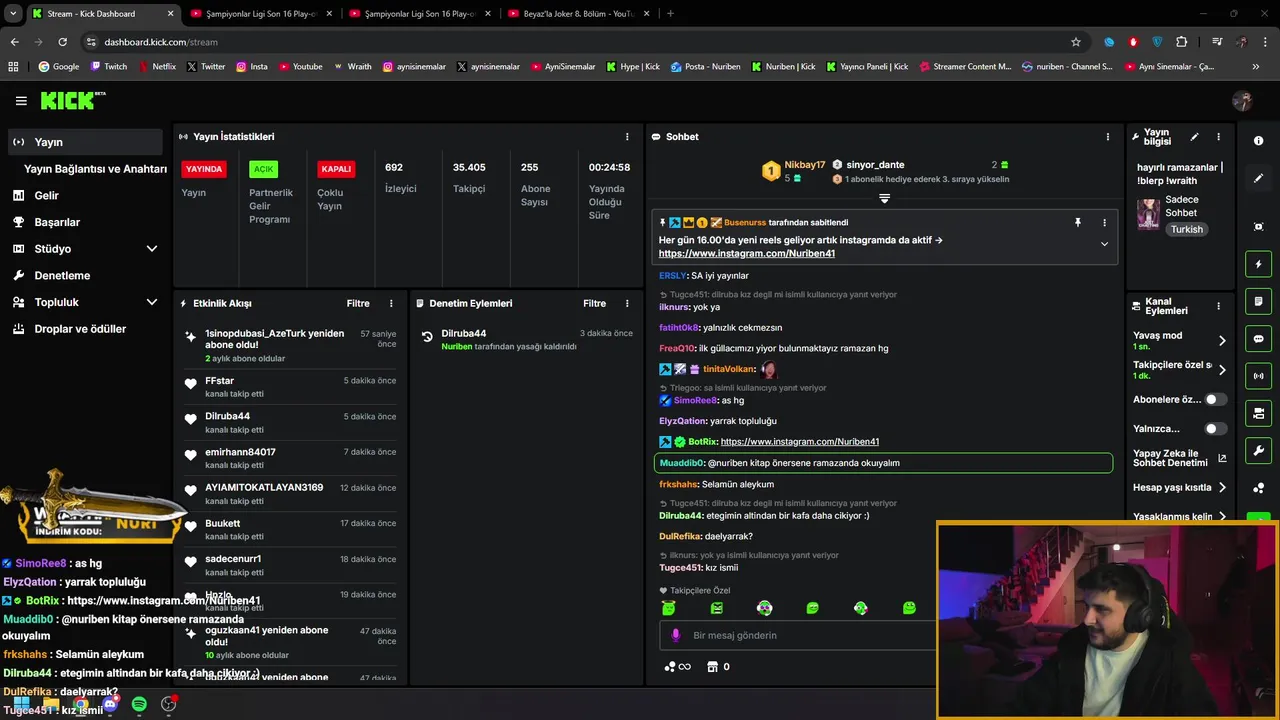
Task: Select the angel halo emote
Action: click(668, 608)
